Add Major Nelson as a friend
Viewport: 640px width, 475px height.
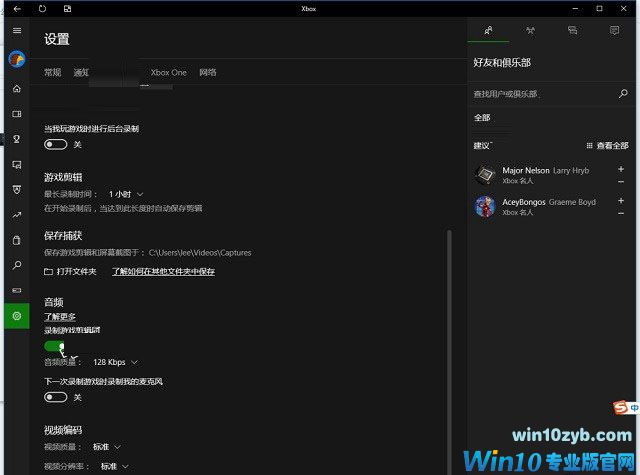click(x=621, y=169)
